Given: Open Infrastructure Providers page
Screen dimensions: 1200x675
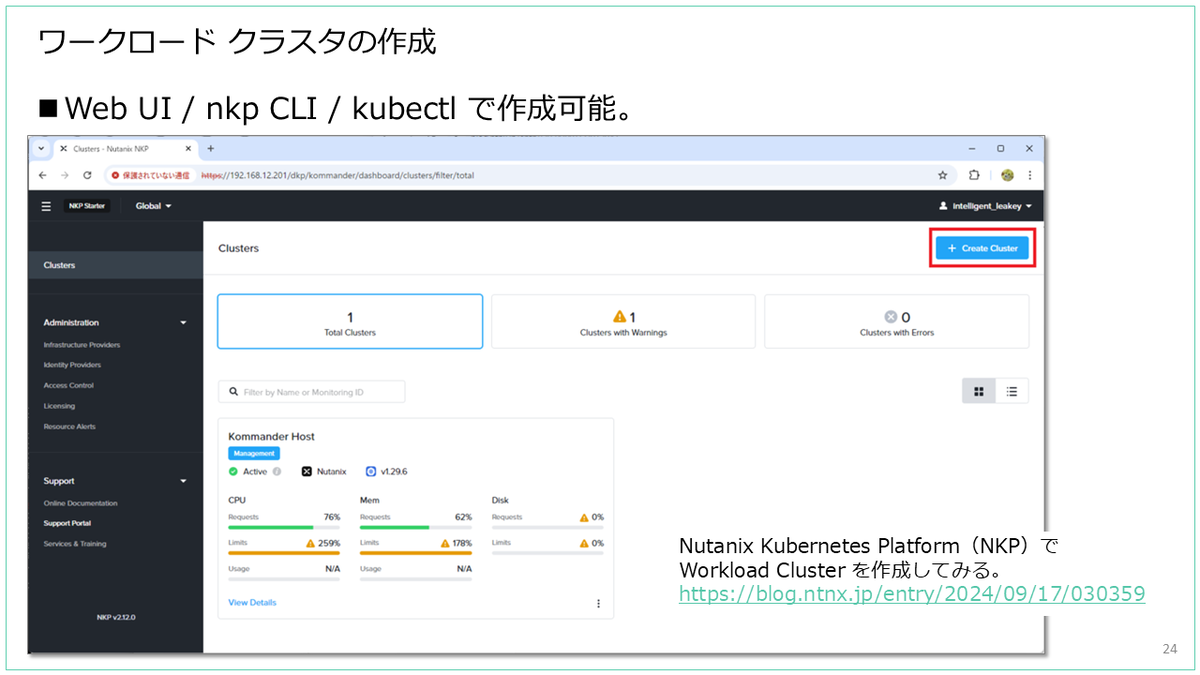Looking at the screenshot, I should (81, 345).
